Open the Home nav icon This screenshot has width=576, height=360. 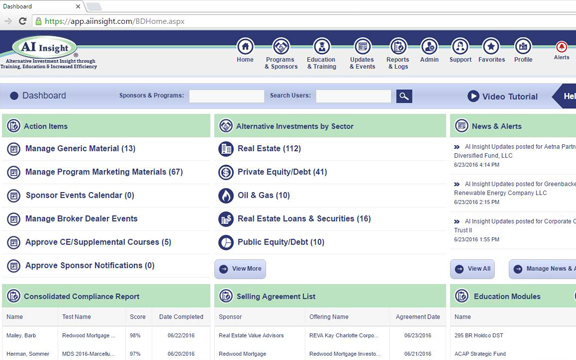[x=245, y=47]
